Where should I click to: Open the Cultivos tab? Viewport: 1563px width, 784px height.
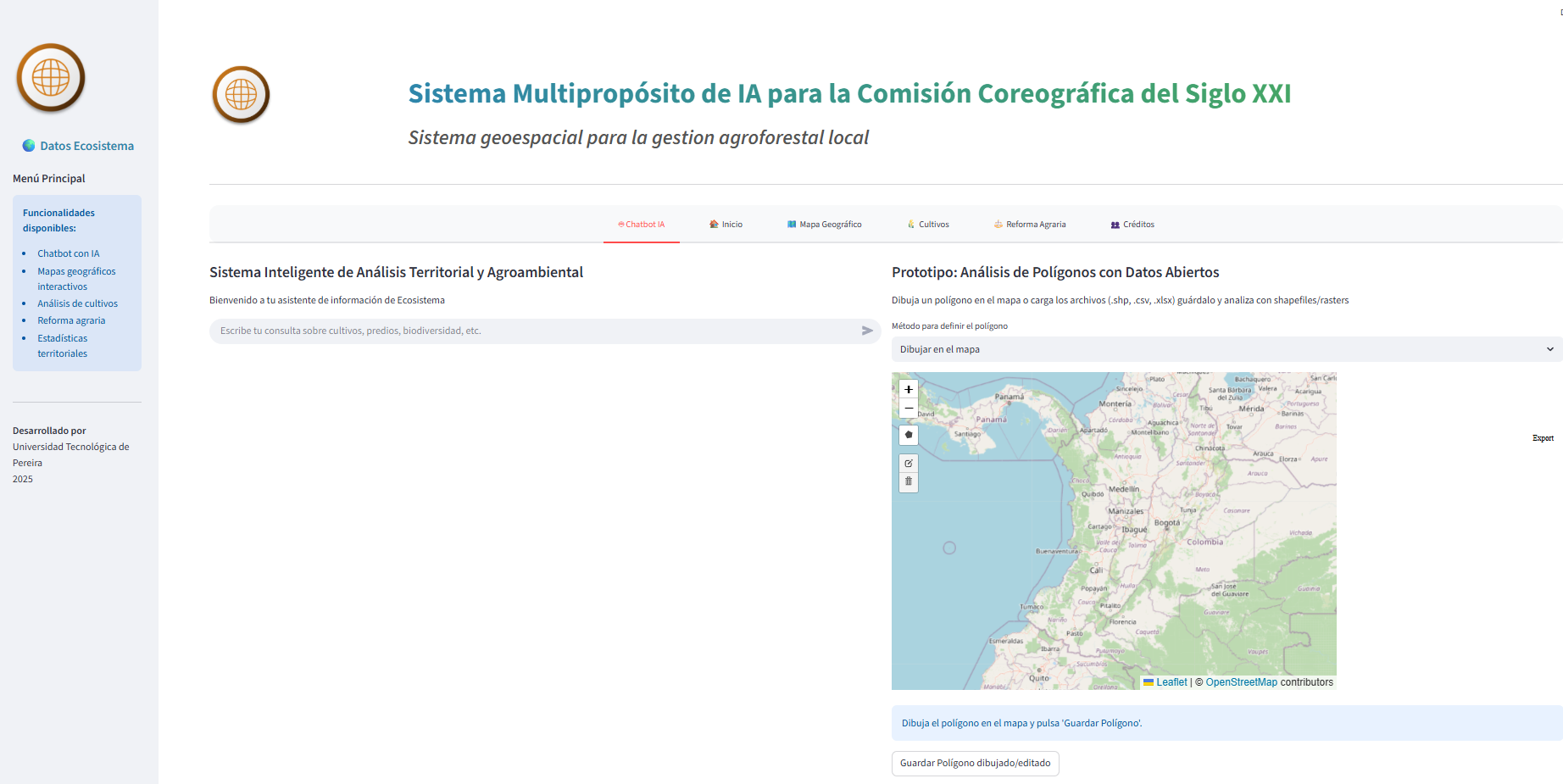(x=928, y=224)
